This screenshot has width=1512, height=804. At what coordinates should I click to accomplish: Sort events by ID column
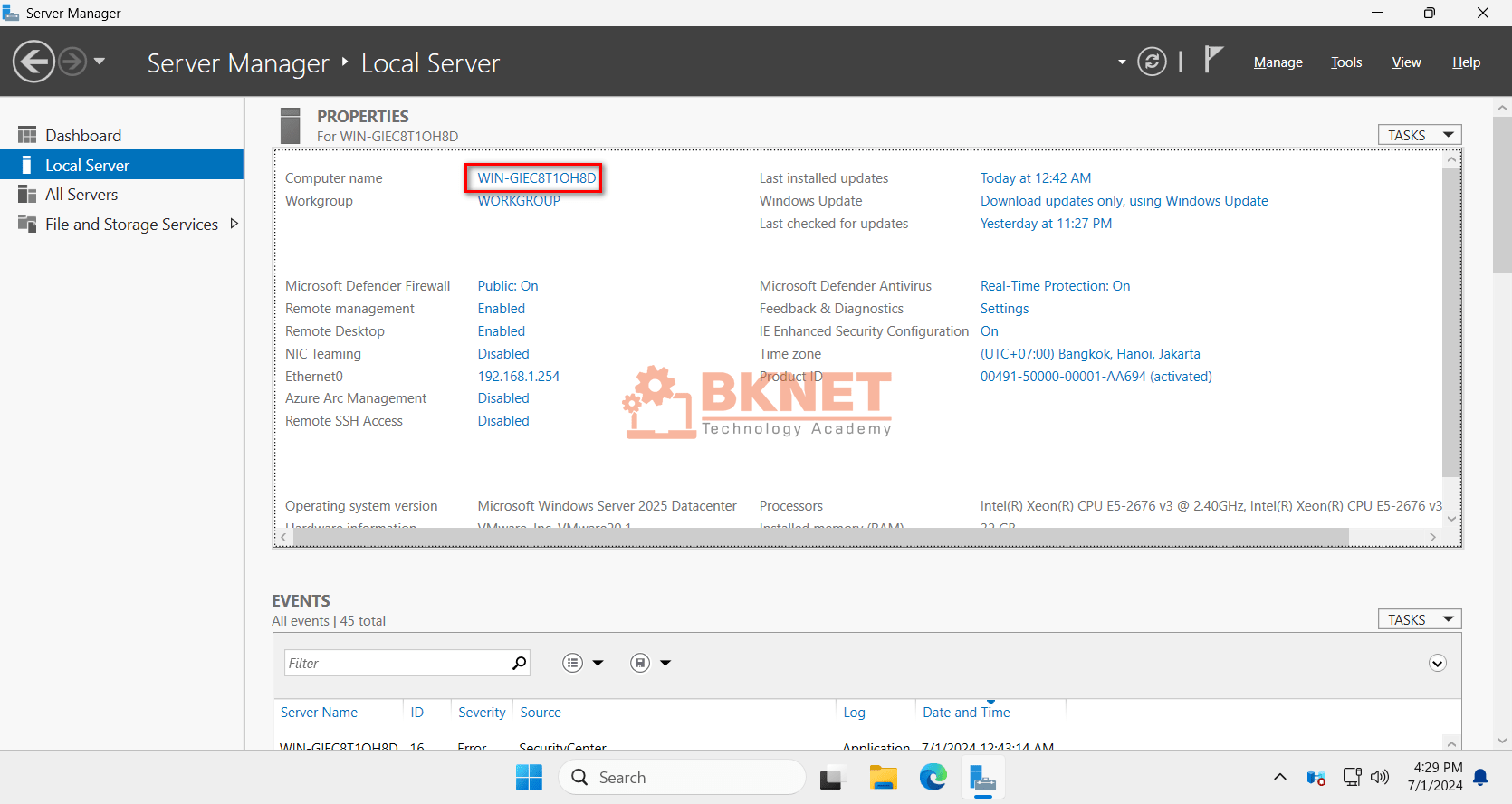pyautogui.click(x=416, y=713)
